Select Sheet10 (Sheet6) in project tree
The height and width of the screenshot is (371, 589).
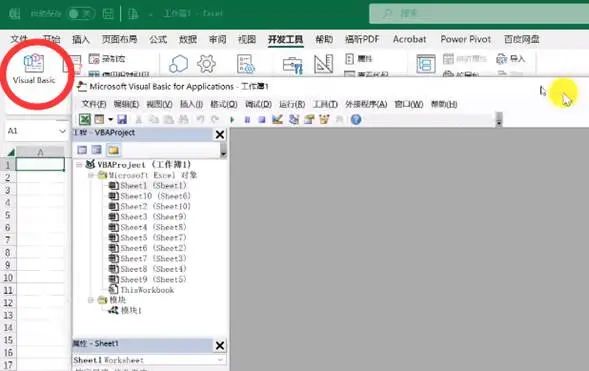pyautogui.click(x=149, y=196)
